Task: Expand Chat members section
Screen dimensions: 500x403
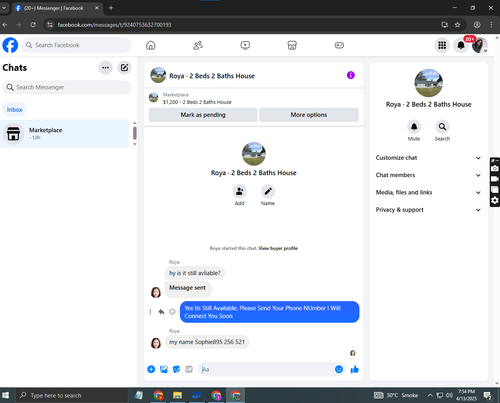Action: coord(428,175)
